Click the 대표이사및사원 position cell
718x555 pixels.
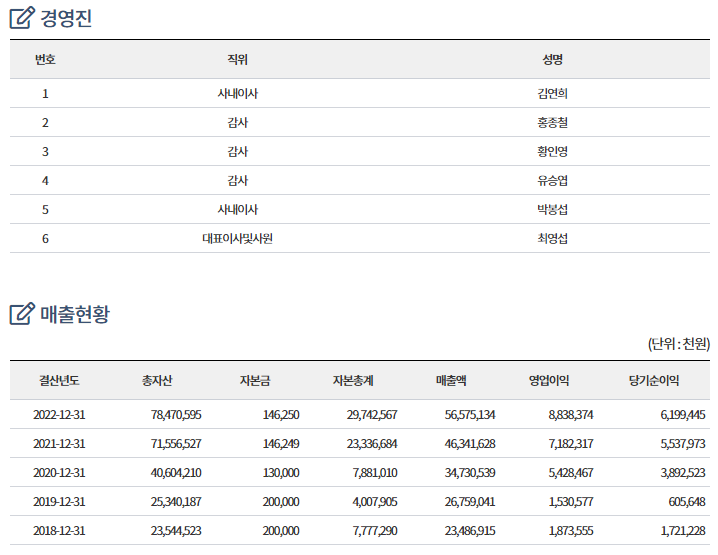(x=237, y=239)
